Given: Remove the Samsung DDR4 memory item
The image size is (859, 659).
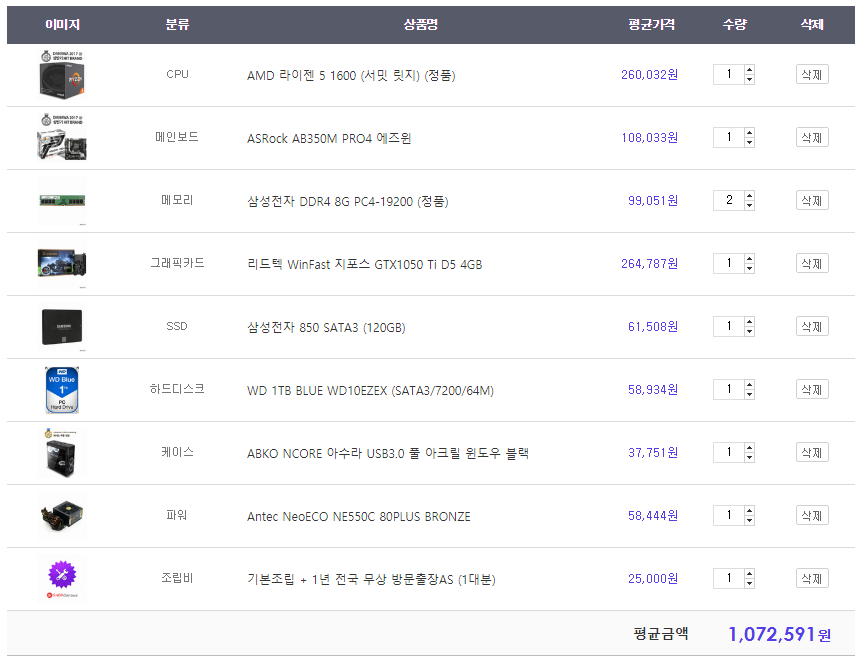Looking at the screenshot, I should [812, 200].
